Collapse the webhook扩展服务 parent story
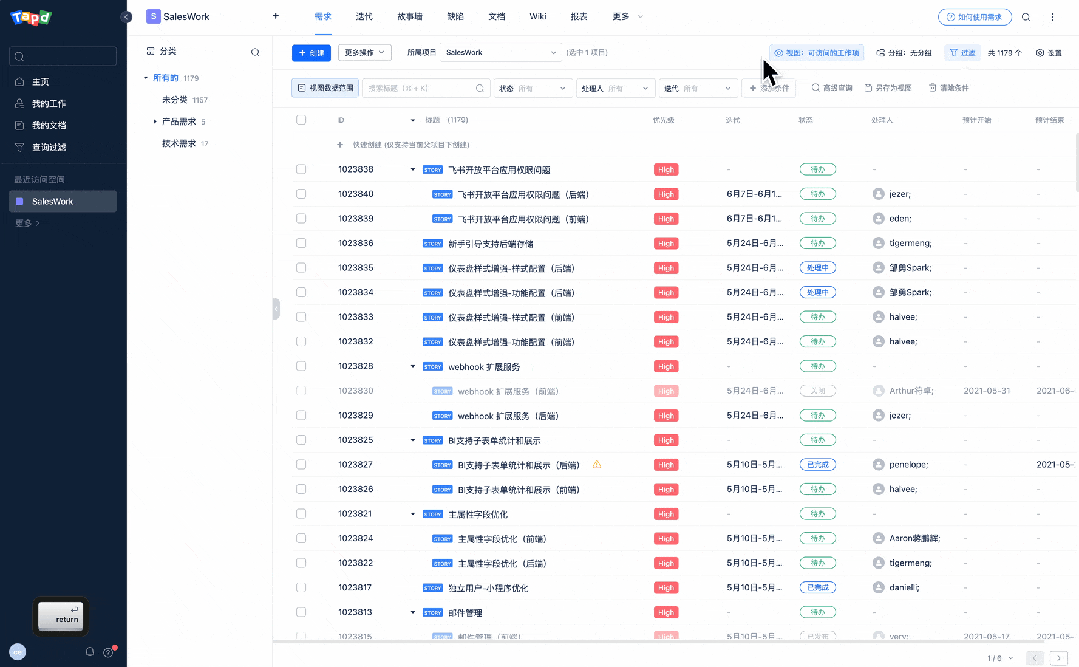 413,366
